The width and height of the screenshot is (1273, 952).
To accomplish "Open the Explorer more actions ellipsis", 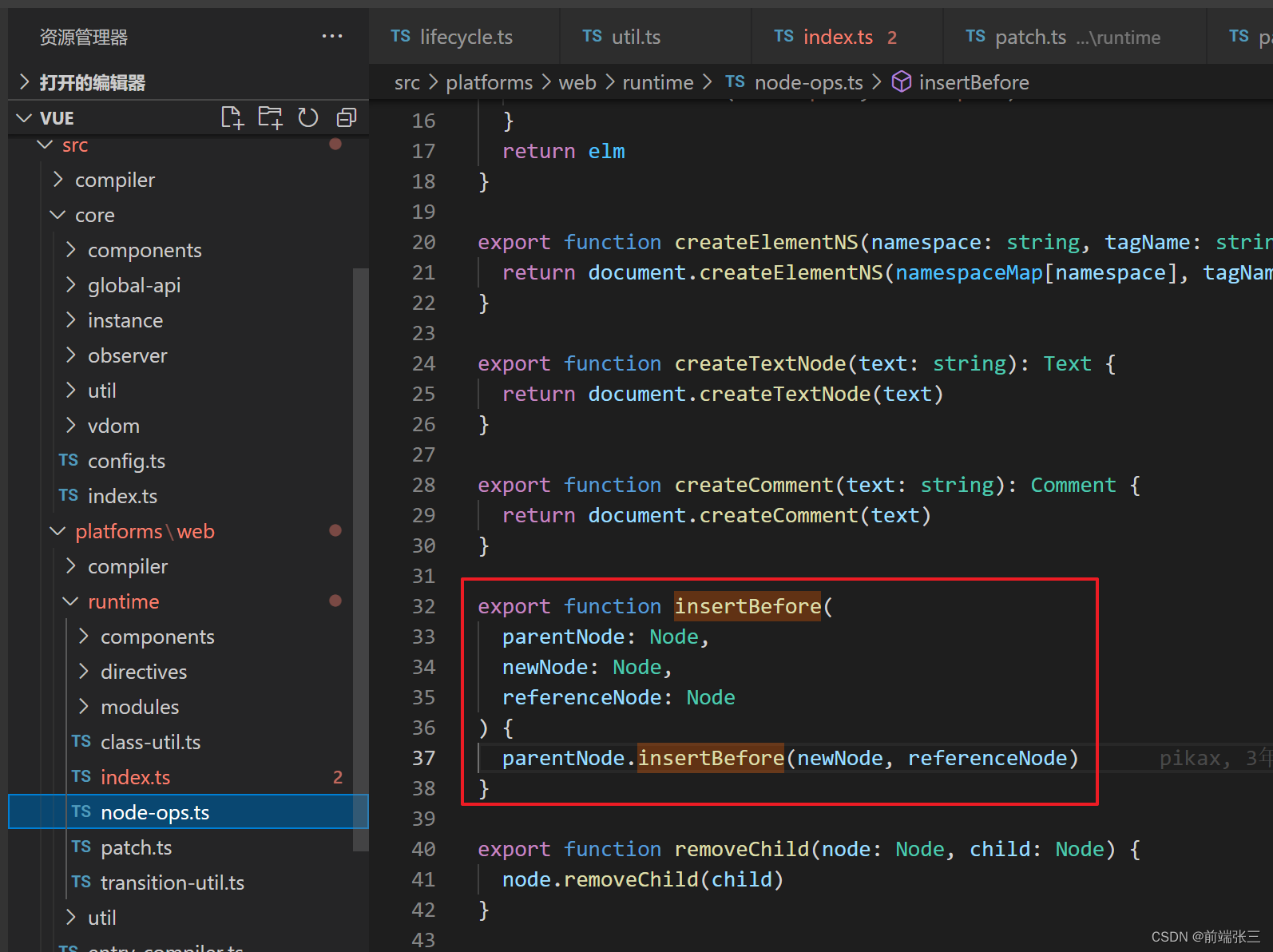I will (332, 37).
